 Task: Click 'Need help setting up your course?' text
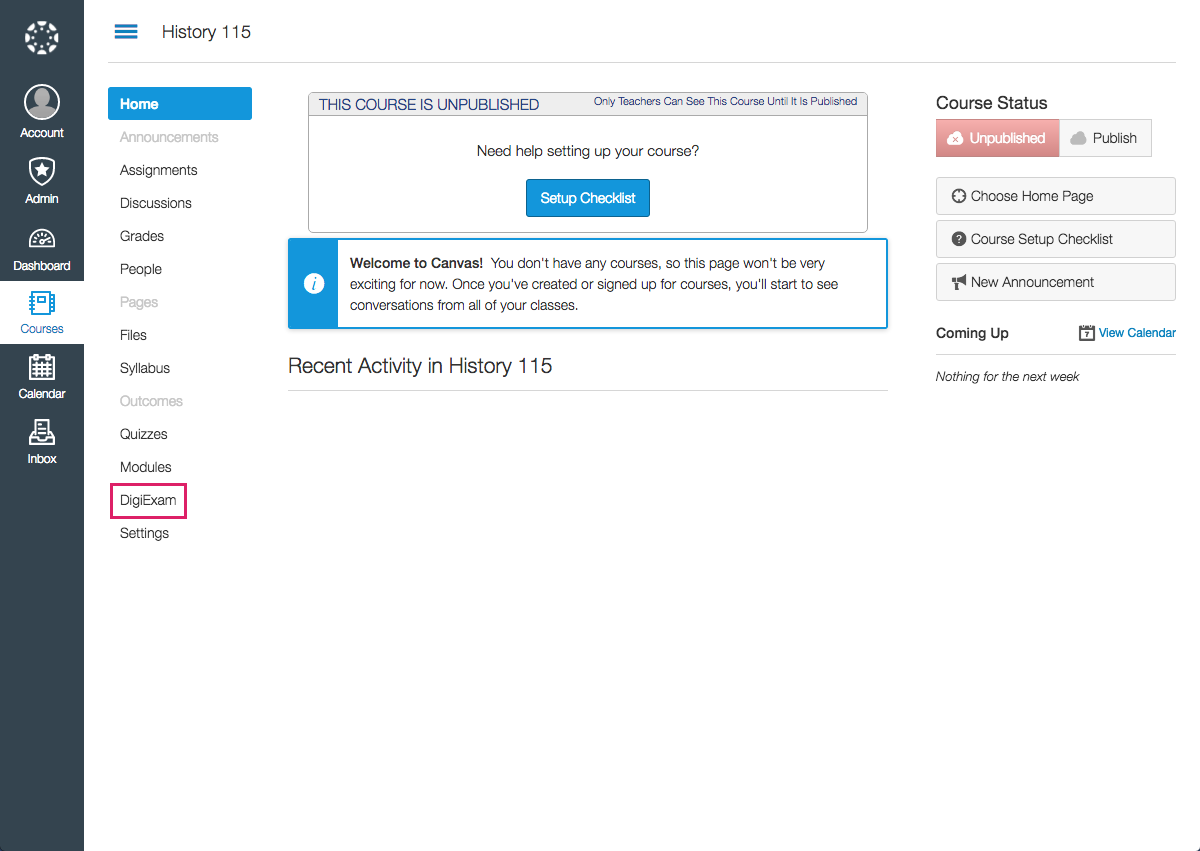(588, 151)
